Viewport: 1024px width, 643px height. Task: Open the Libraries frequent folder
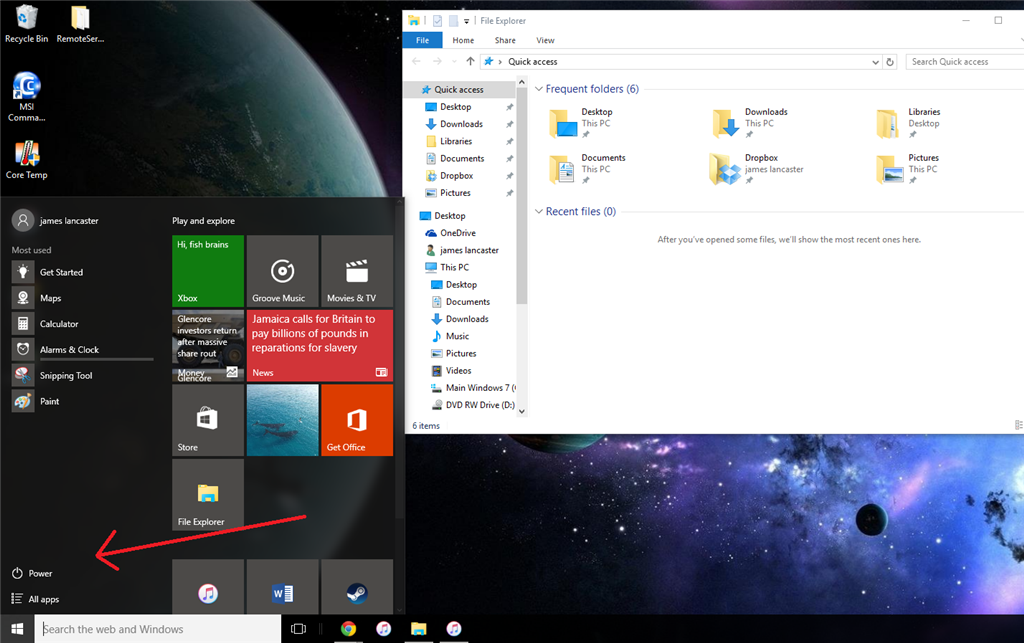coord(908,123)
